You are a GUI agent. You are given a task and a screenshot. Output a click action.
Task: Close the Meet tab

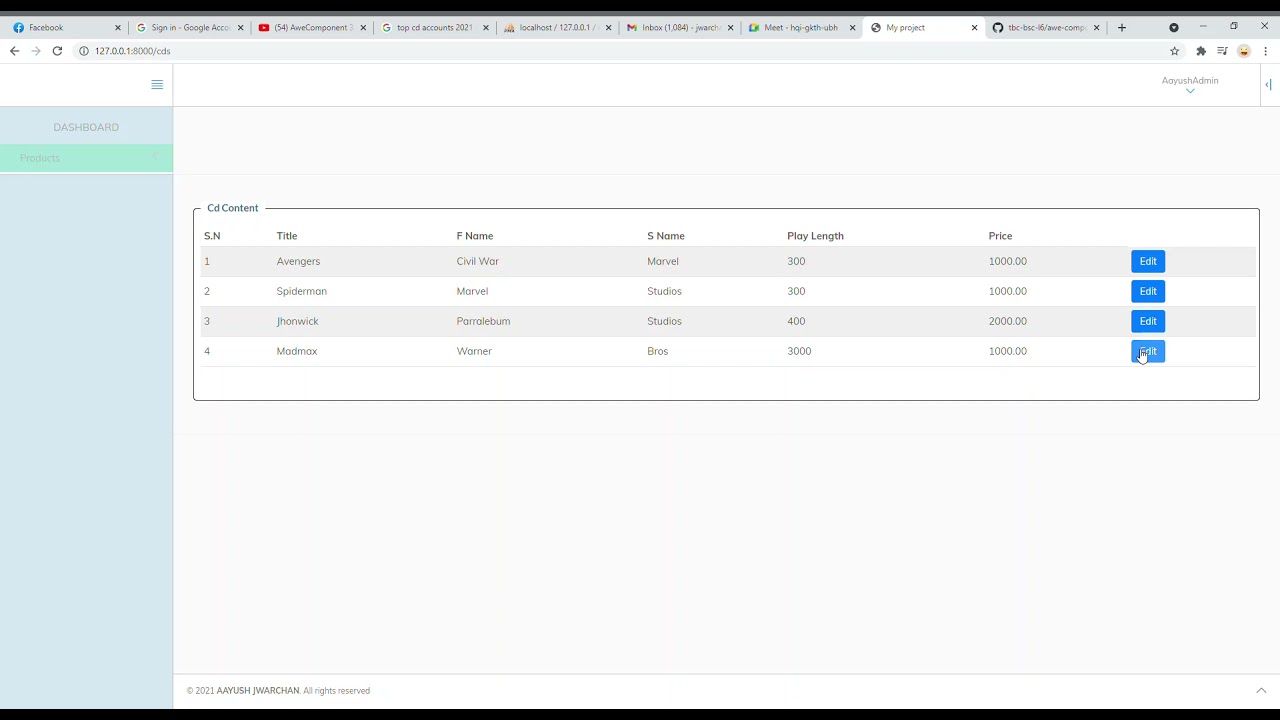pos(852,28)
